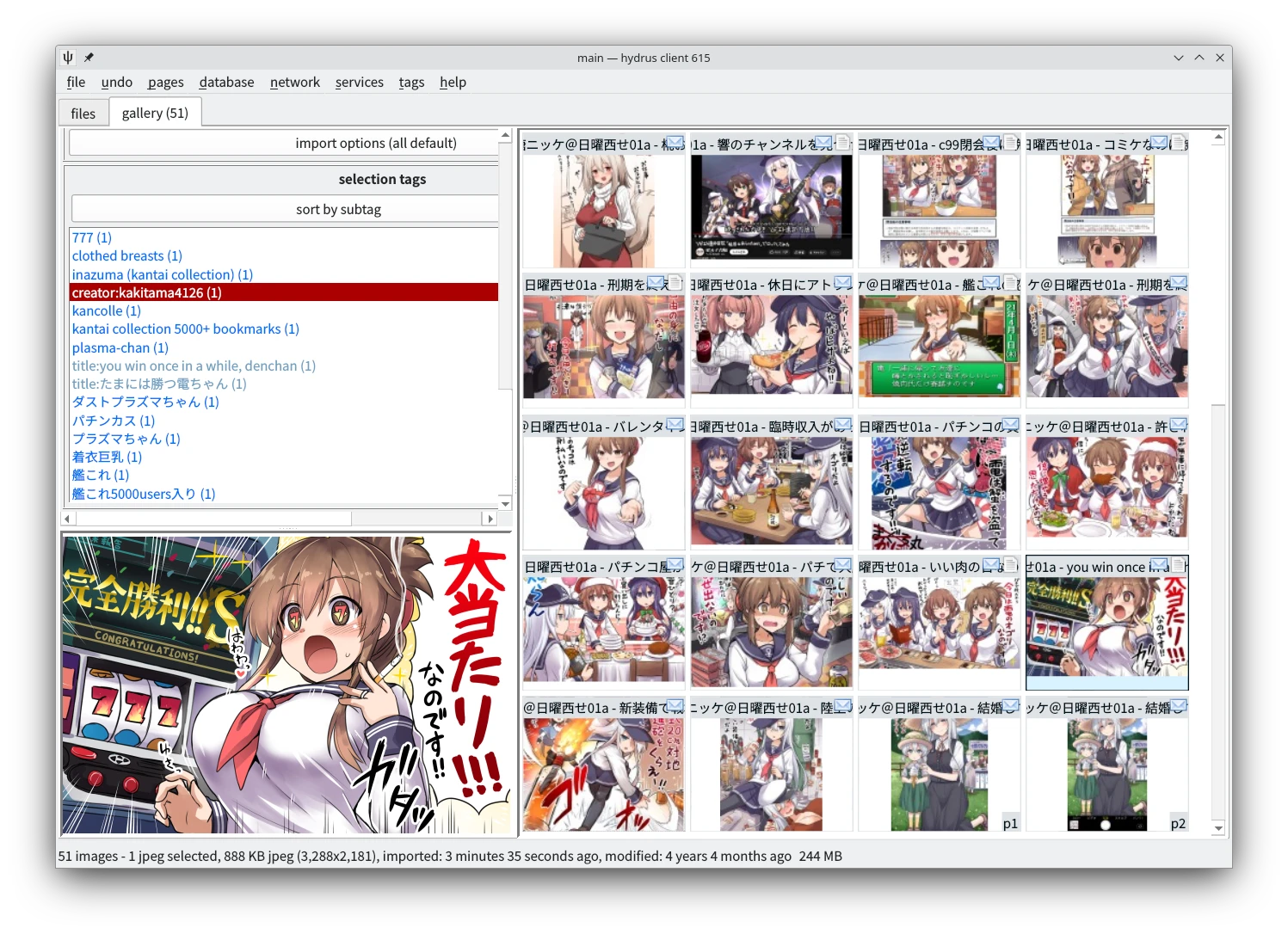1288x934 pixels.
Task: Click right arrow of the tag list horizontal scrollbar
Action: click(x=490, y=519)
